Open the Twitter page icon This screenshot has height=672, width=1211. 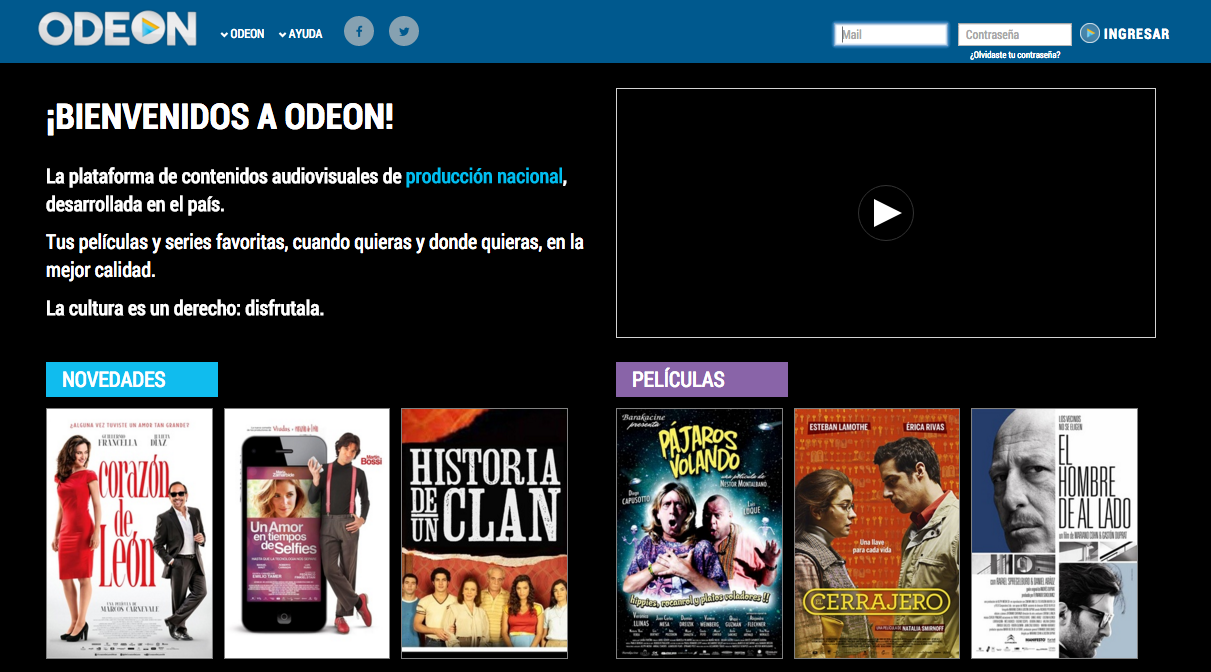pos(404,31)
